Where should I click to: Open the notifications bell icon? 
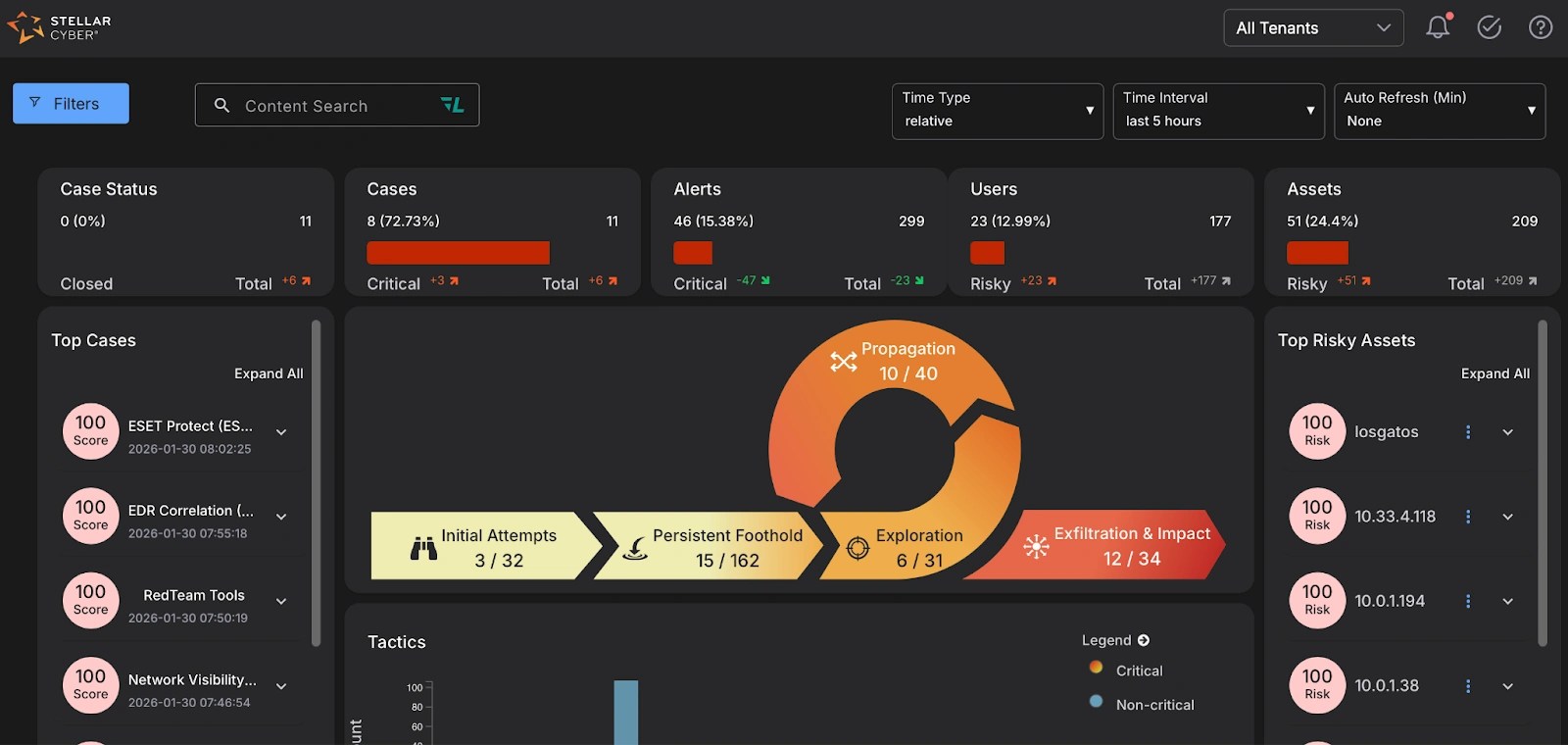(1438, 27)
